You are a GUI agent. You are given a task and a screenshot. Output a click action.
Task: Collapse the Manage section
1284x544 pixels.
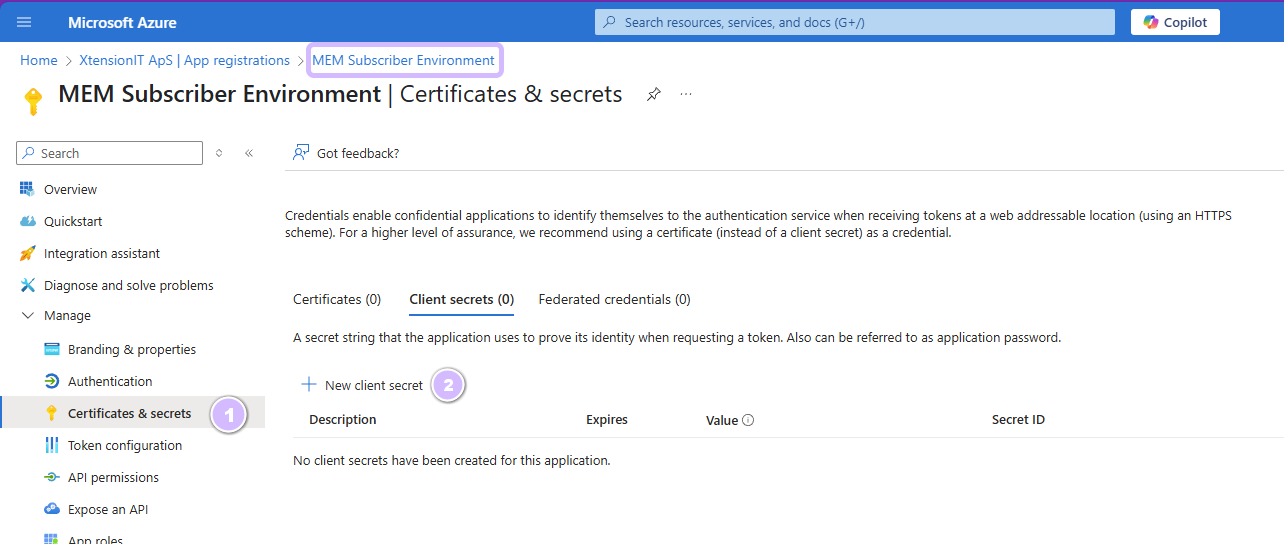[x=28, y=316]
